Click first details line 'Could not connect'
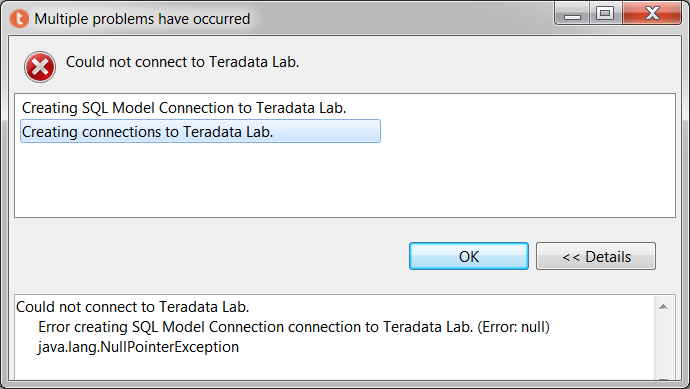The width and height of the screenshot is (690, 389). point(132,307)
